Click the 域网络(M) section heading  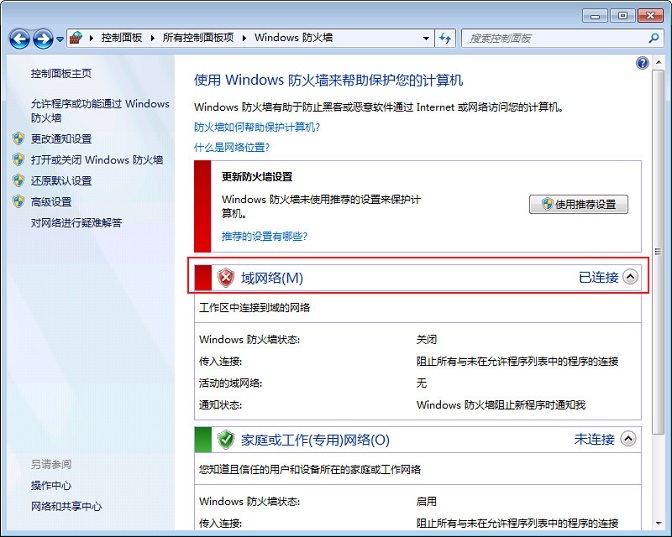pos(272,278)
